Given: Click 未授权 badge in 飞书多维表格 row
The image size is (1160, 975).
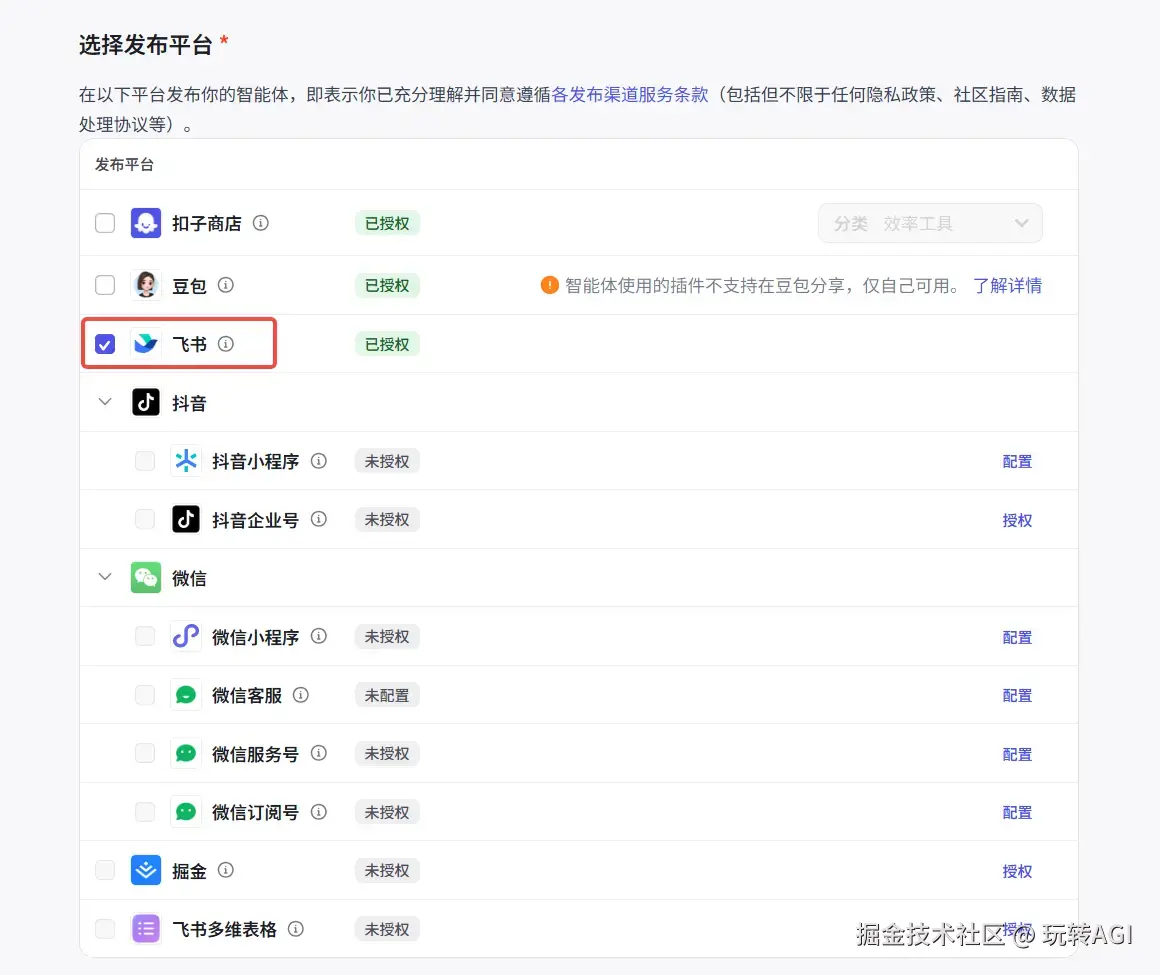Looking at the screenshot, I should pos(387,929).
